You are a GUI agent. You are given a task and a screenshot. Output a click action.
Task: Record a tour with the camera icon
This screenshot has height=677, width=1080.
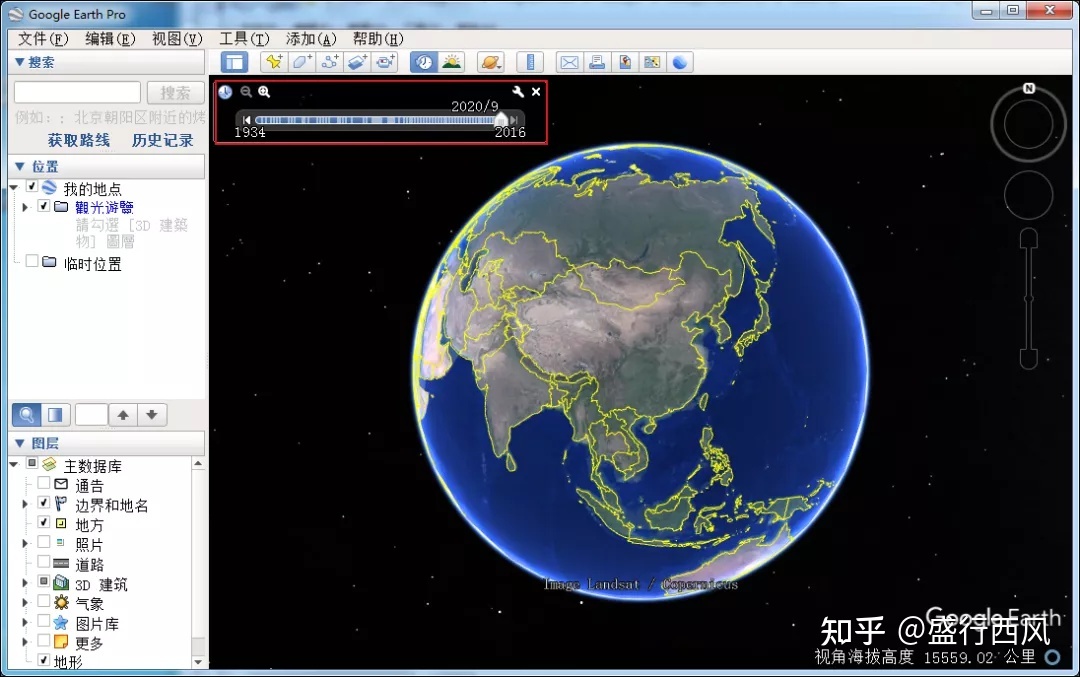[386, 63]
